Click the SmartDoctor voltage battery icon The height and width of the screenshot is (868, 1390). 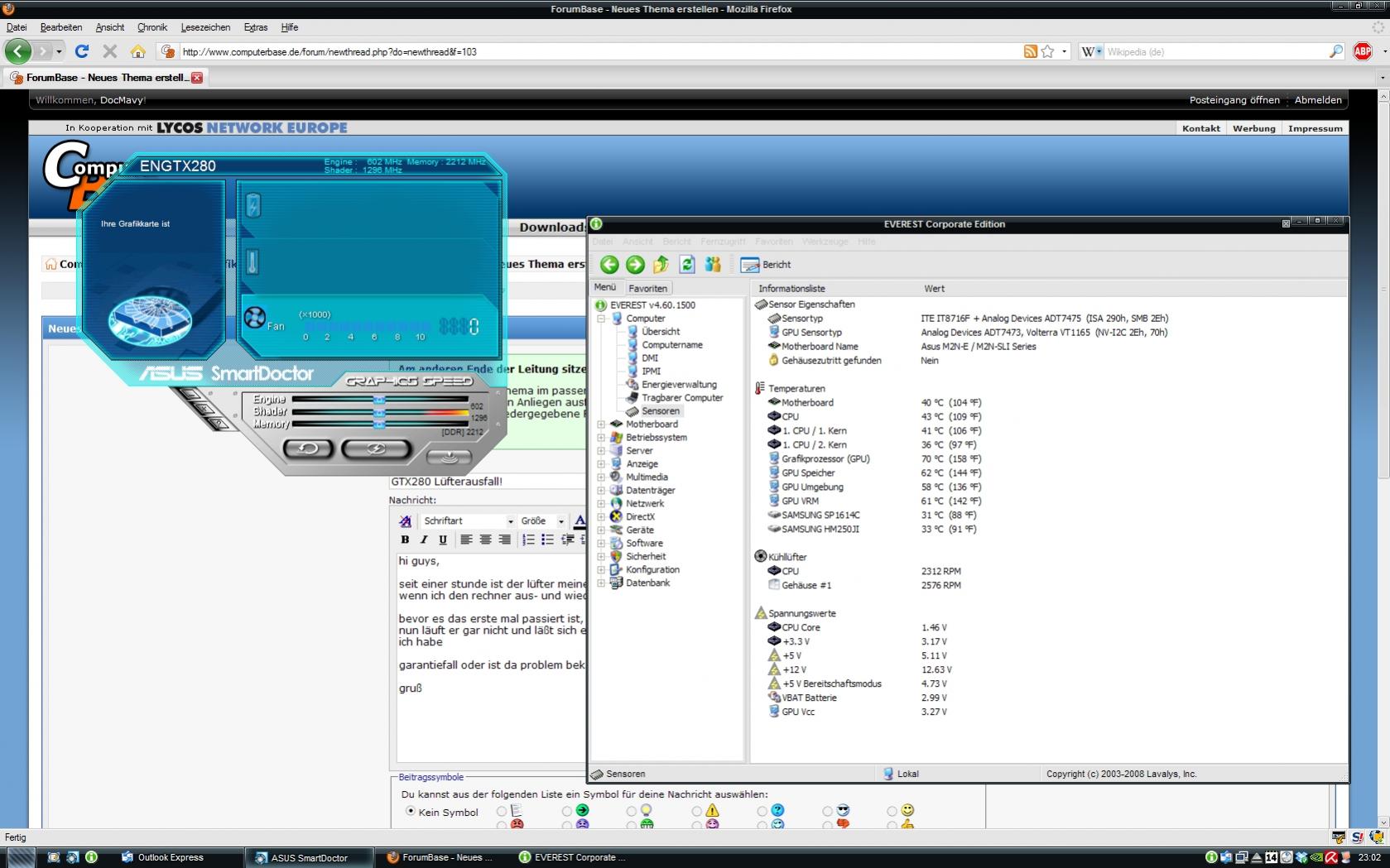pos(253,205)
